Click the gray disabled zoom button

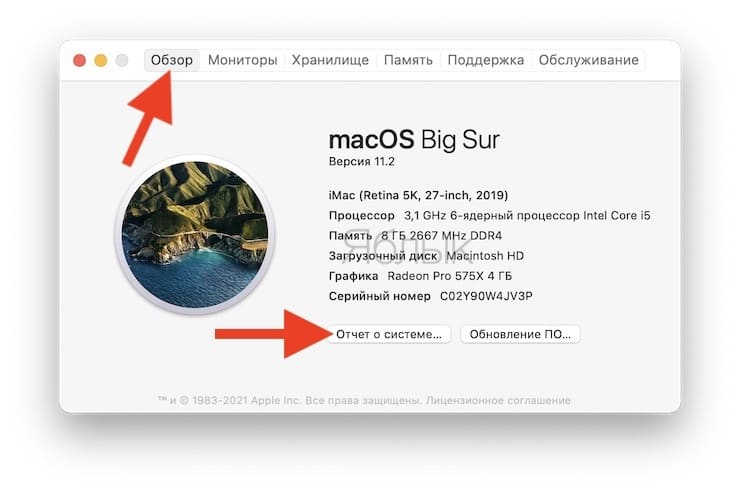122,60
